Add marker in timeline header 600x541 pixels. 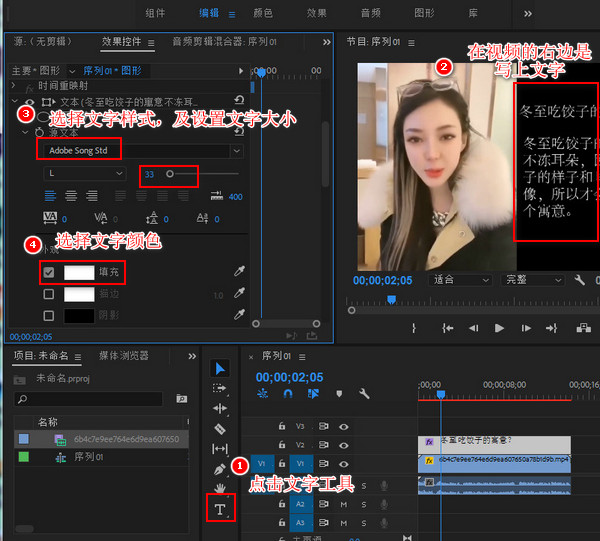(x=339, y=394)
